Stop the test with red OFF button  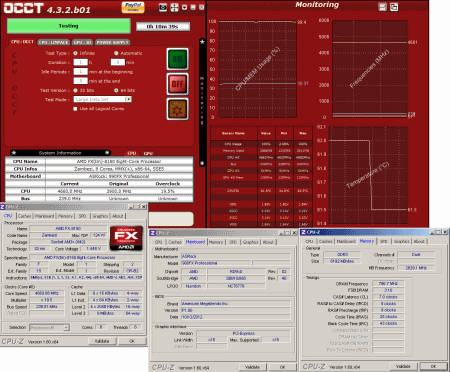177,84
